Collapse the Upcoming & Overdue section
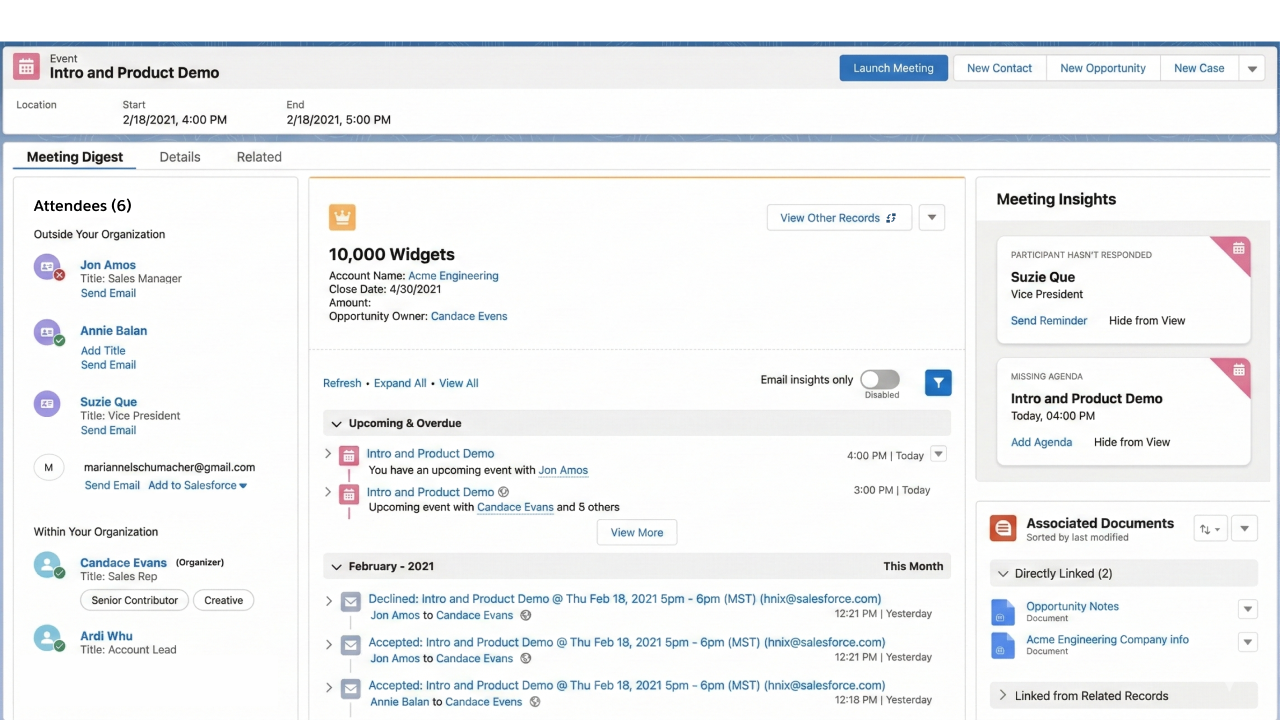 [336, 423]
